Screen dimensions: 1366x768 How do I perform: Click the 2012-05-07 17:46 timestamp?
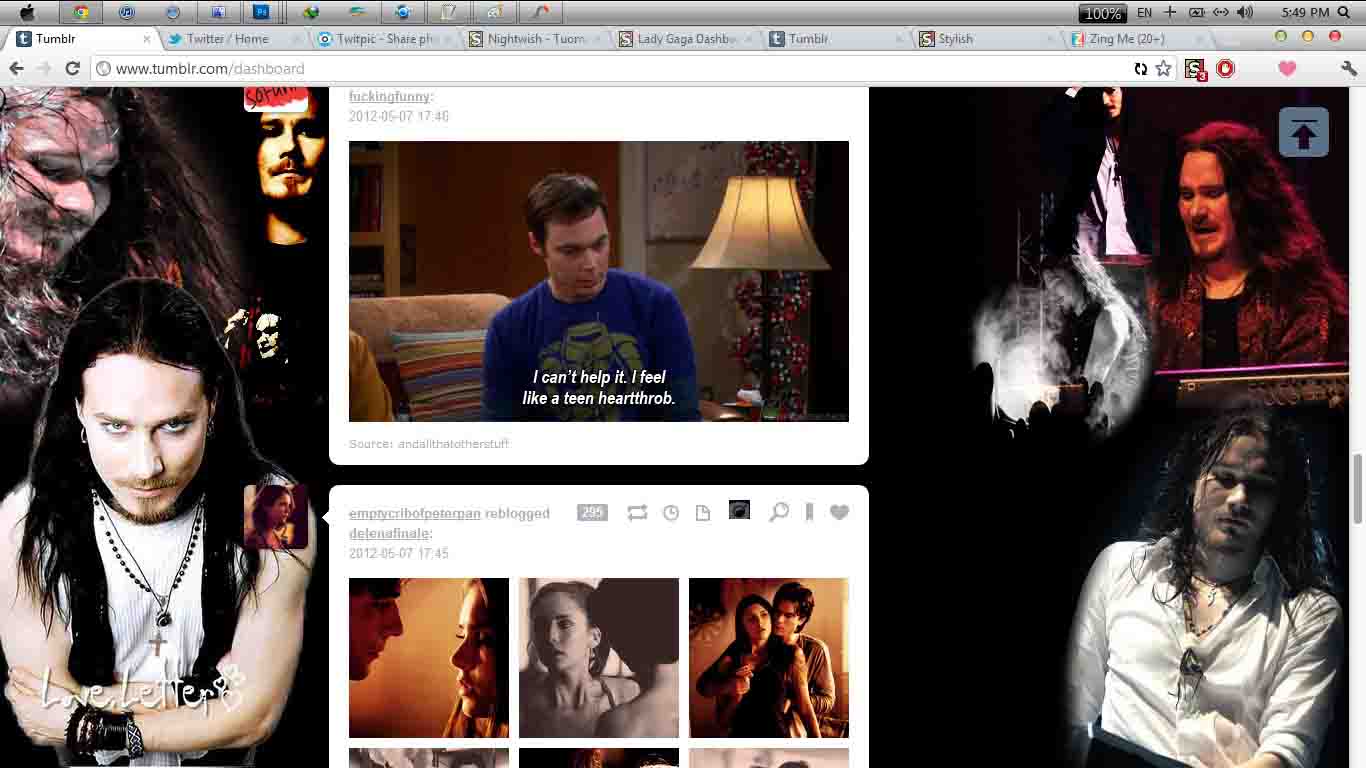(x=399, y=116)
